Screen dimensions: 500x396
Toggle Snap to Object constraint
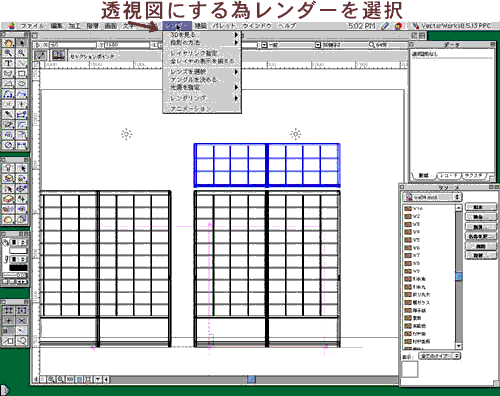click(x=22, y=310)
